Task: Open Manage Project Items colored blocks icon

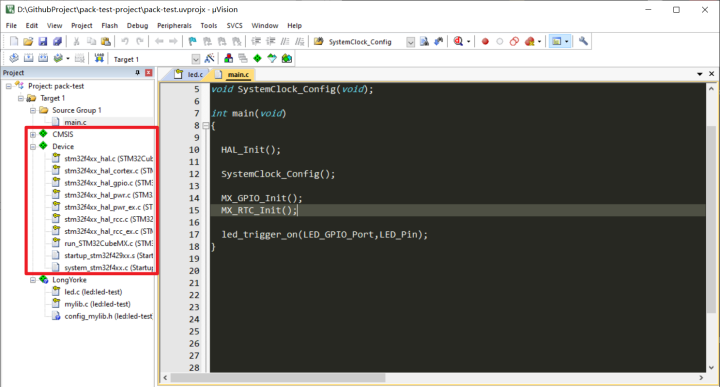Action: [x=228, y=58]
